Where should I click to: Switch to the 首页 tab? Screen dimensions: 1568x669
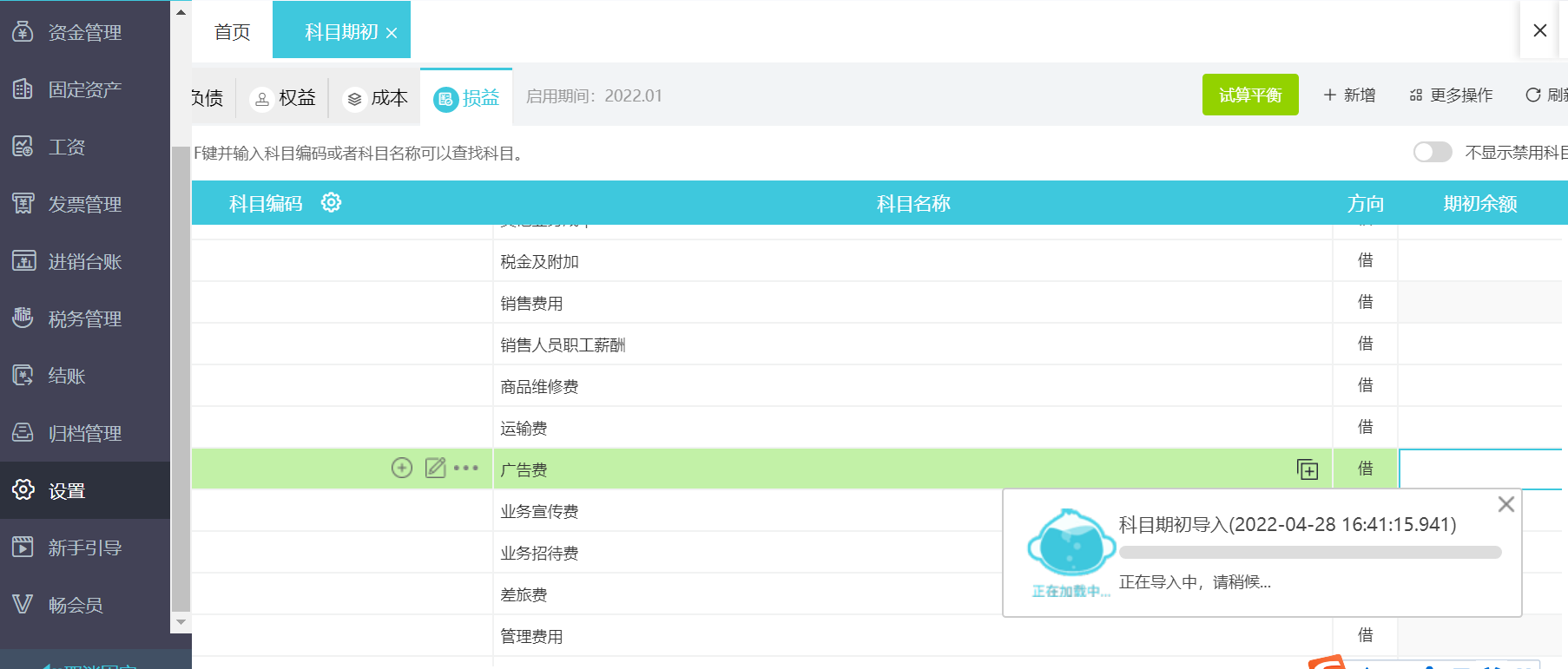click(x=232, y=32)
